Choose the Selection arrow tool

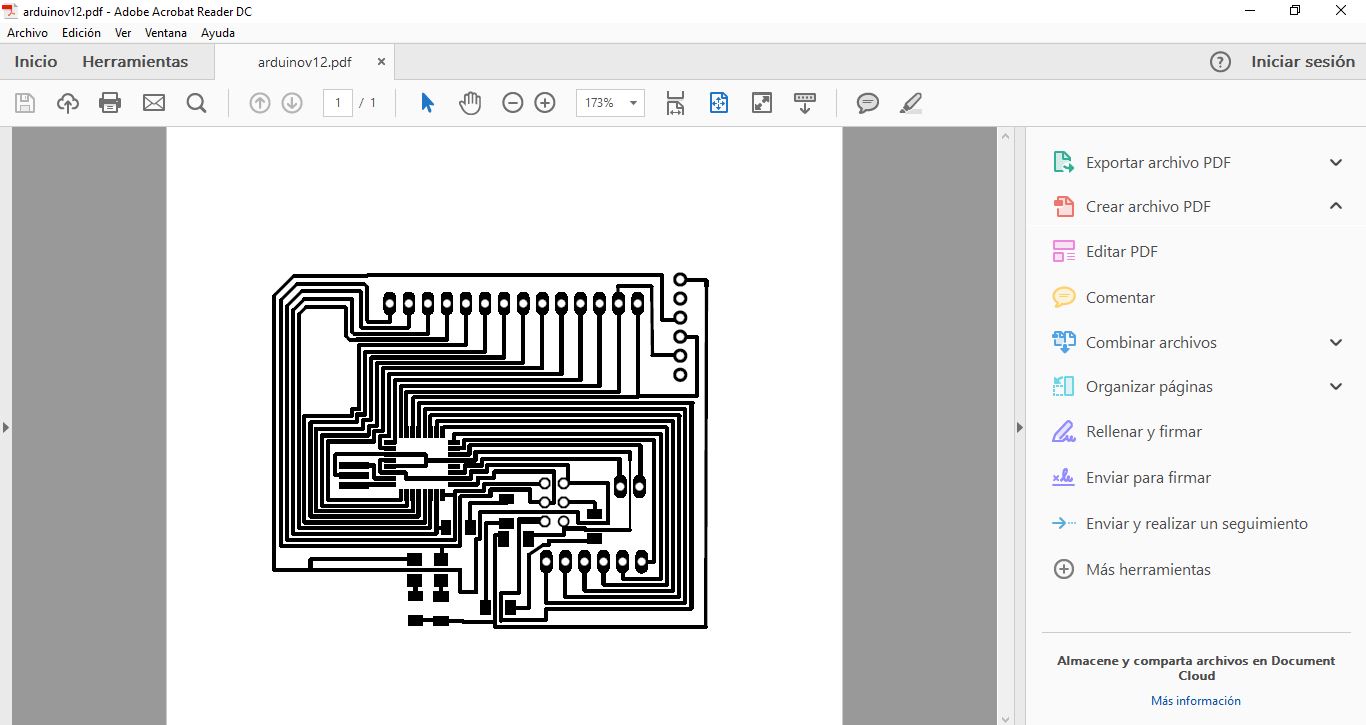pos(427,102)
